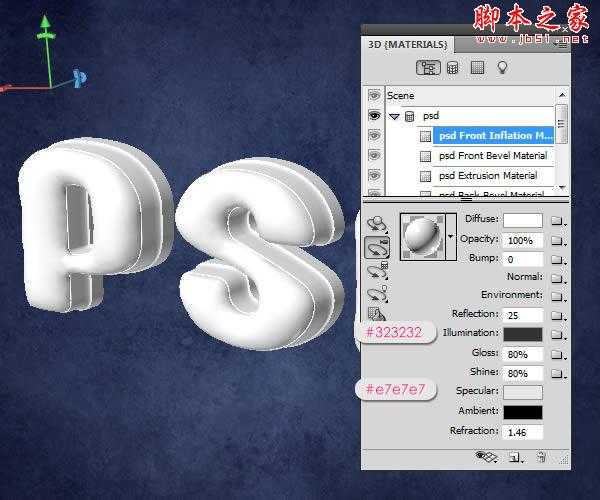Image resolution: width=600 pixels, height=500 pixels.
Task: Toggle Scene visibility eye
Action: tap(374, 95)
